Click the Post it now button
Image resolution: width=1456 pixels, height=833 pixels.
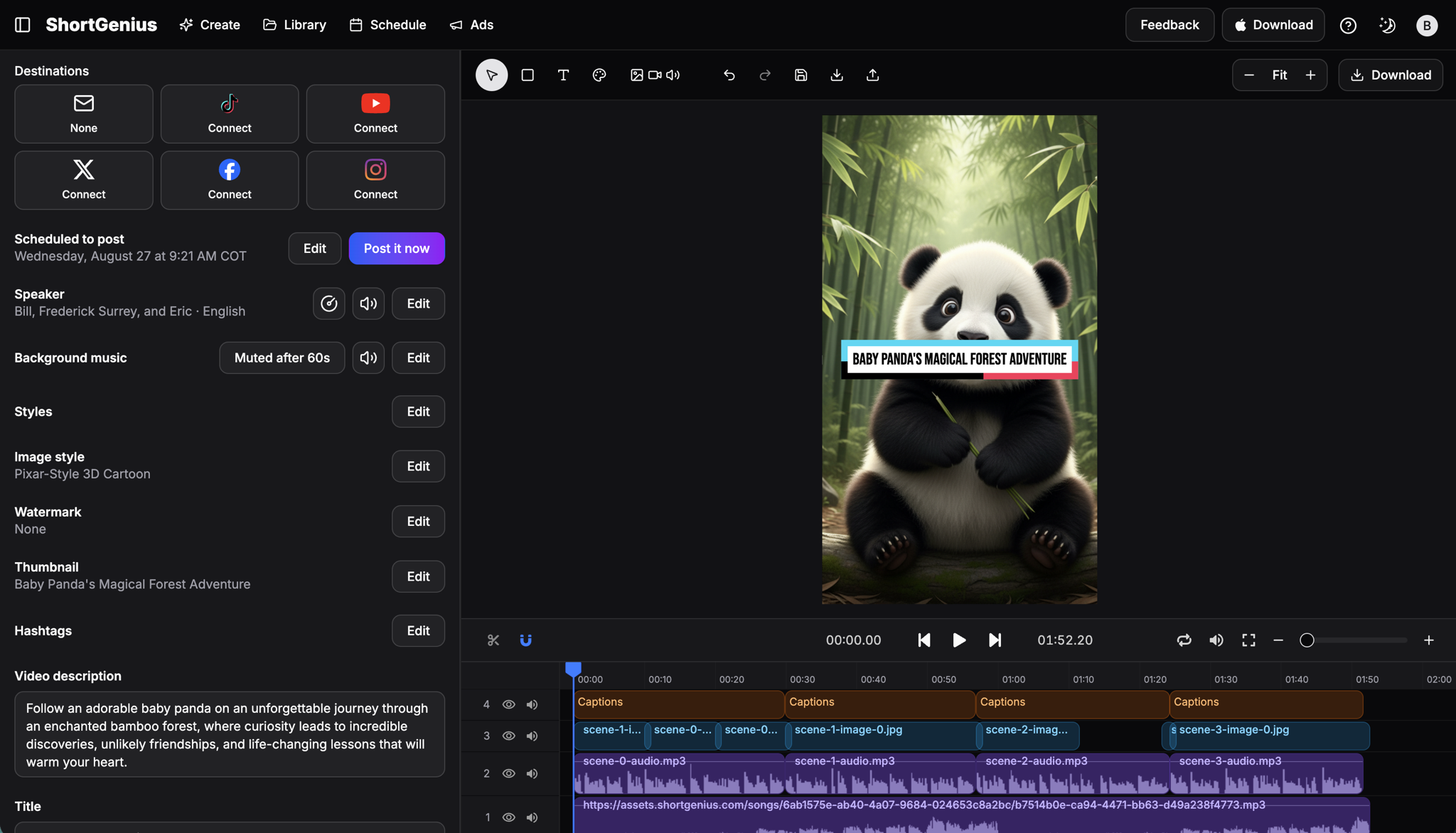(396, 248)
